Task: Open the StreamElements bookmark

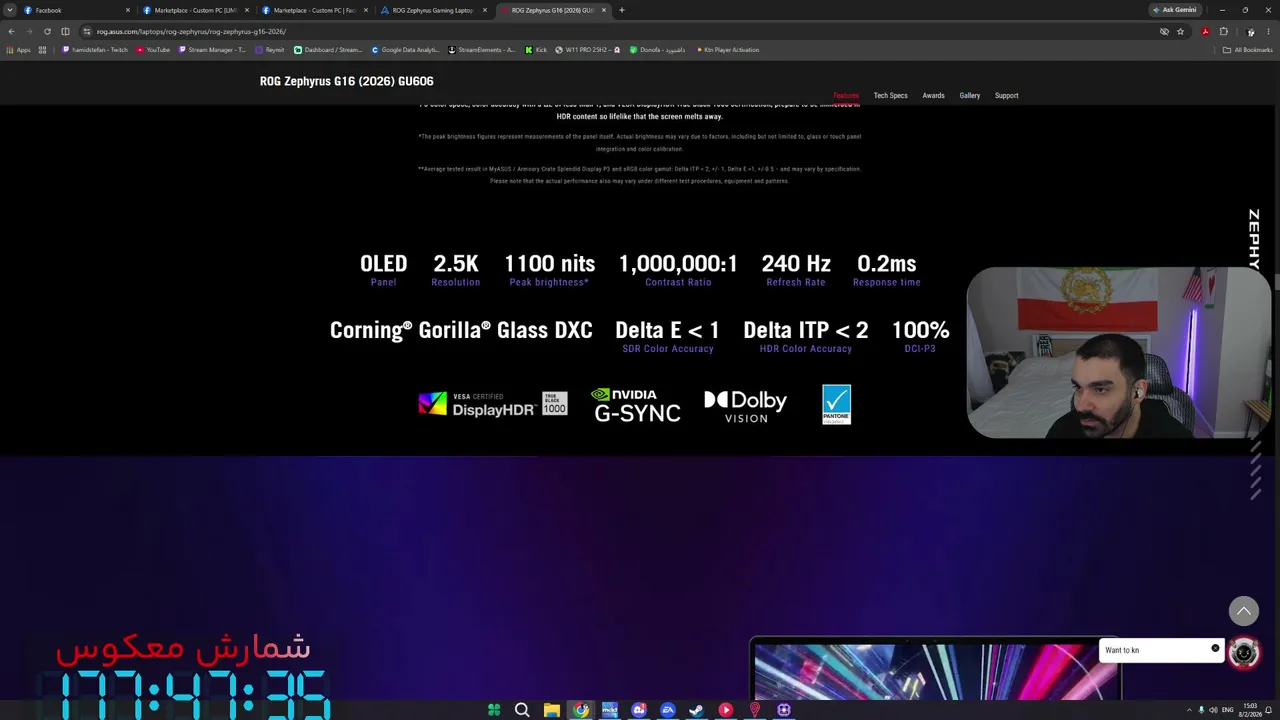Action: coord(481,50)
